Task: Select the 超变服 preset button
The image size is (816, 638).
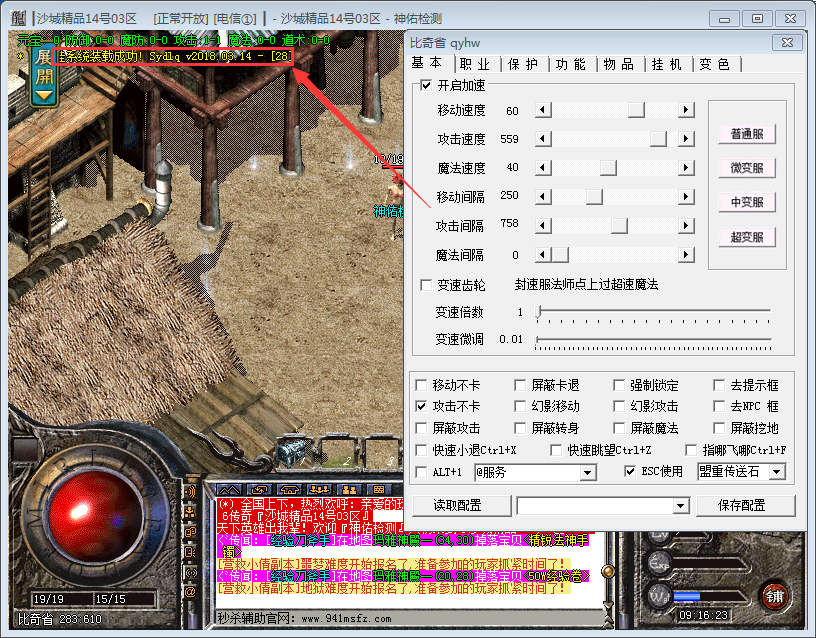Action: [747, 237]
